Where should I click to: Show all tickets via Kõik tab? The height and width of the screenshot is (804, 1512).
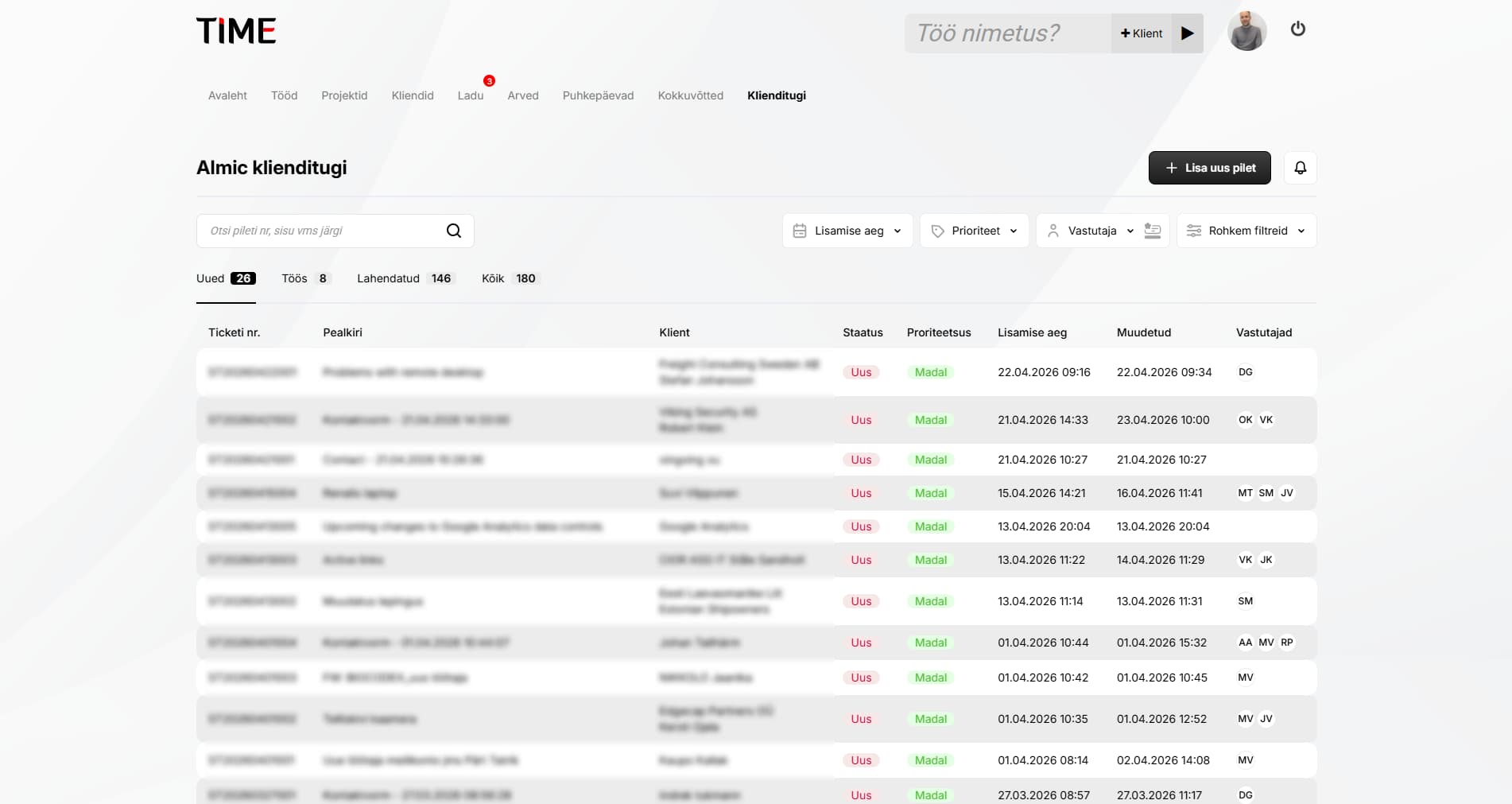pos(509,278)
